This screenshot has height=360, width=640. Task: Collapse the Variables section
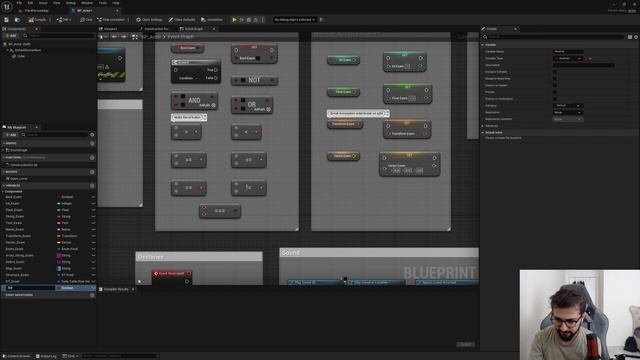[x=4, y=185]
